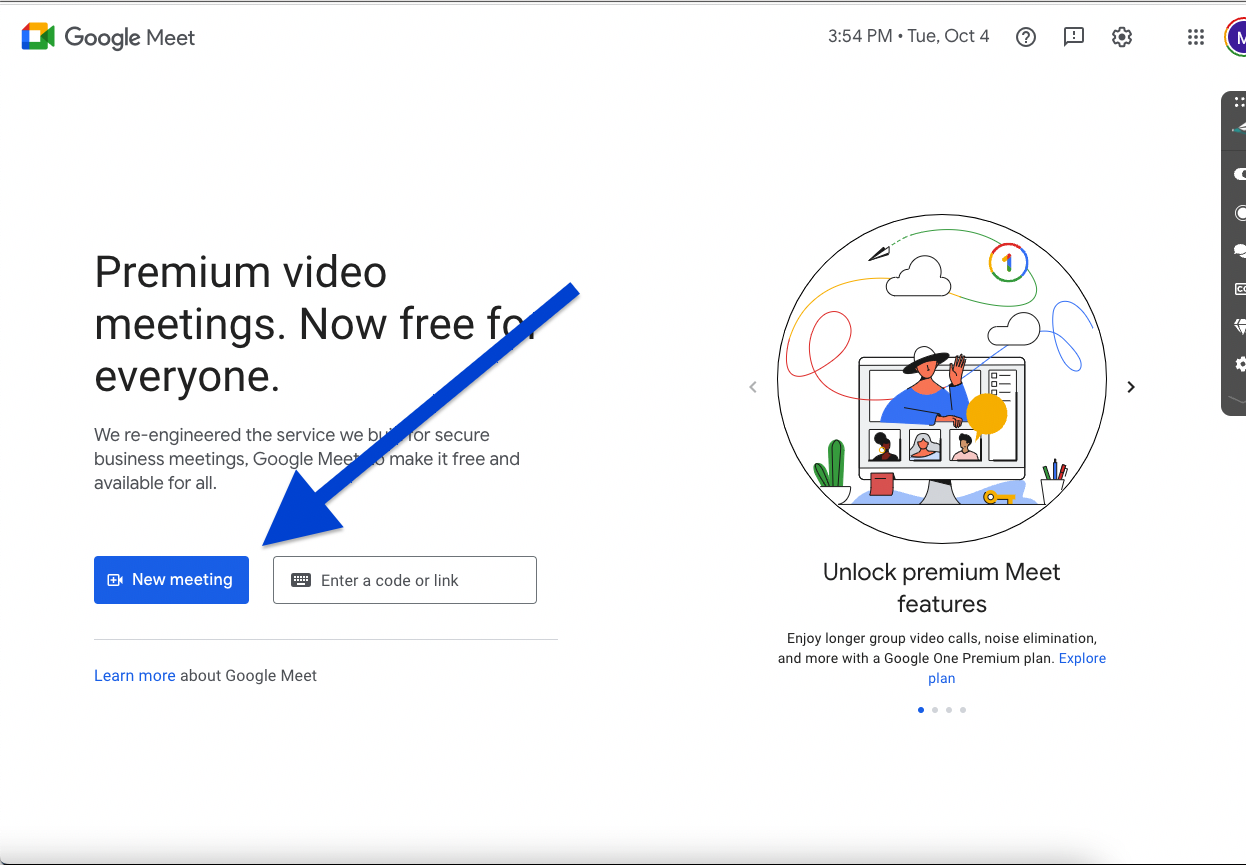
Task: Select the second carousel dot
Action: pyautogui.click(x=935, y=710)
